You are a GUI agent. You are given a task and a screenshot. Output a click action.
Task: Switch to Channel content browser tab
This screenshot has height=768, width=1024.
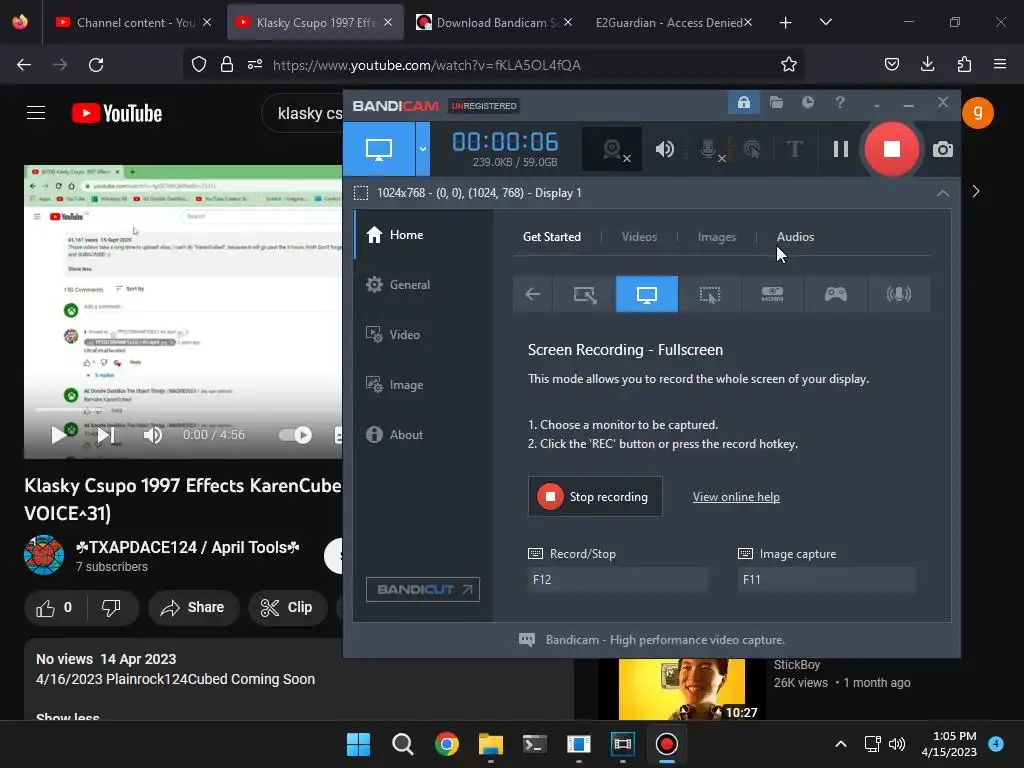coord(133,22)
